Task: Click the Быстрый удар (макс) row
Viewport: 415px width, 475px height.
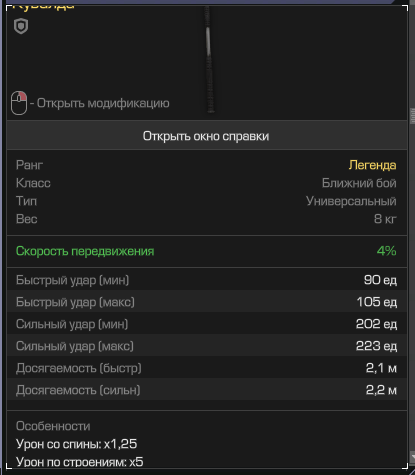Action: [x=207, y=301]
